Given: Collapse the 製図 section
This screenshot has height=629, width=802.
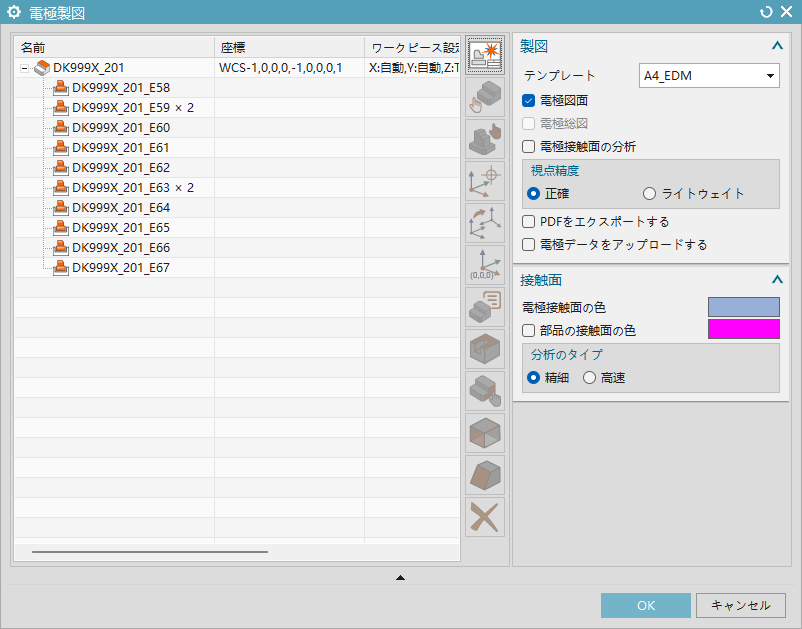Looking at the screenshot, I should [776, 46].
